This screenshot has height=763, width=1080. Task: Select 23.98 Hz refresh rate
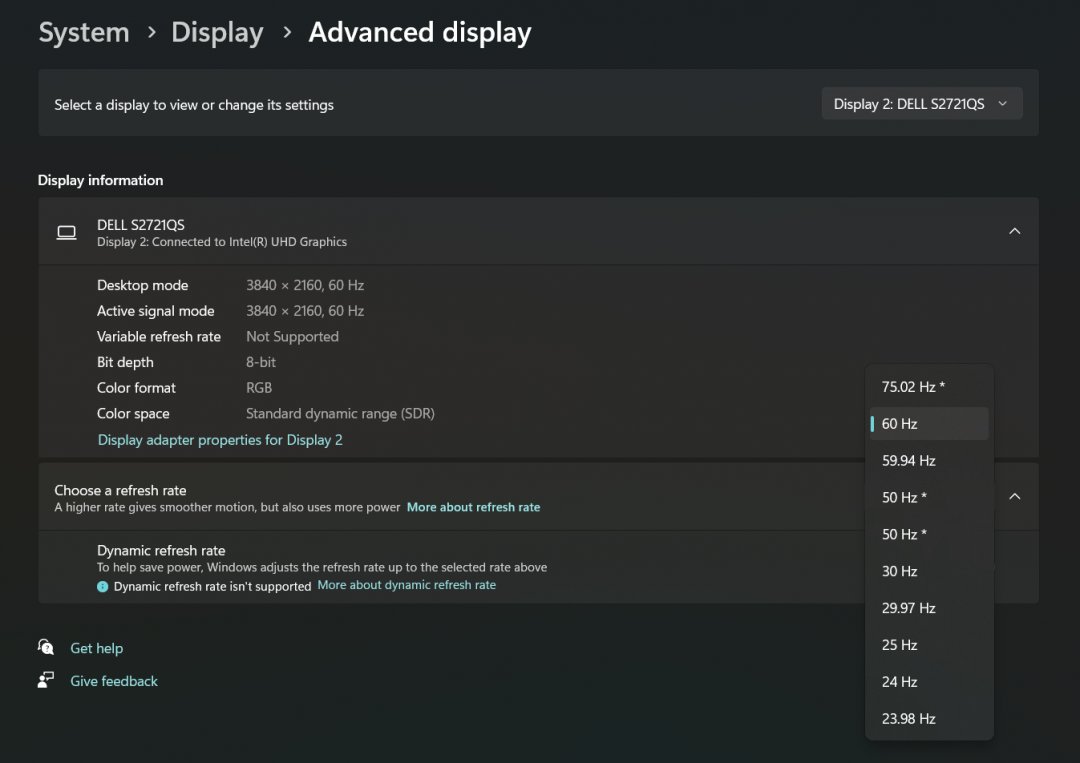point(928,718)
